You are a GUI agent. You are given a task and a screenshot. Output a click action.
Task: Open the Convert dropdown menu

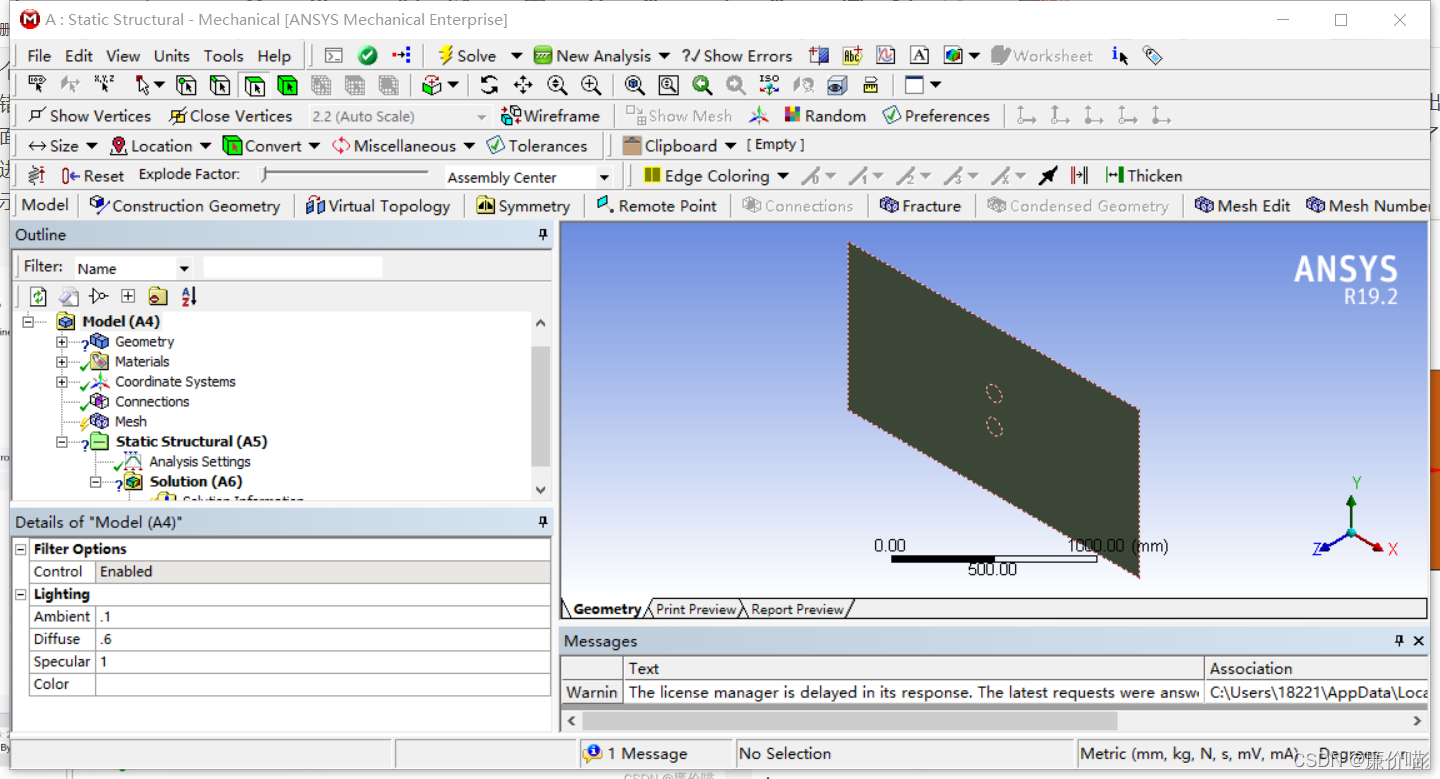(271, 146)
